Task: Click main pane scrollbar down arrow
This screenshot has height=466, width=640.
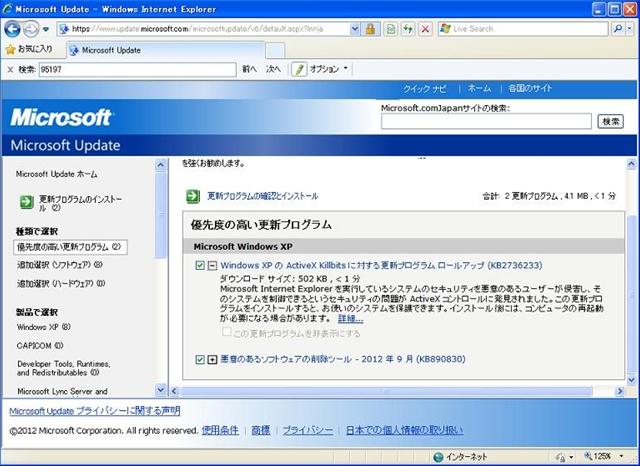Action: 631,380
